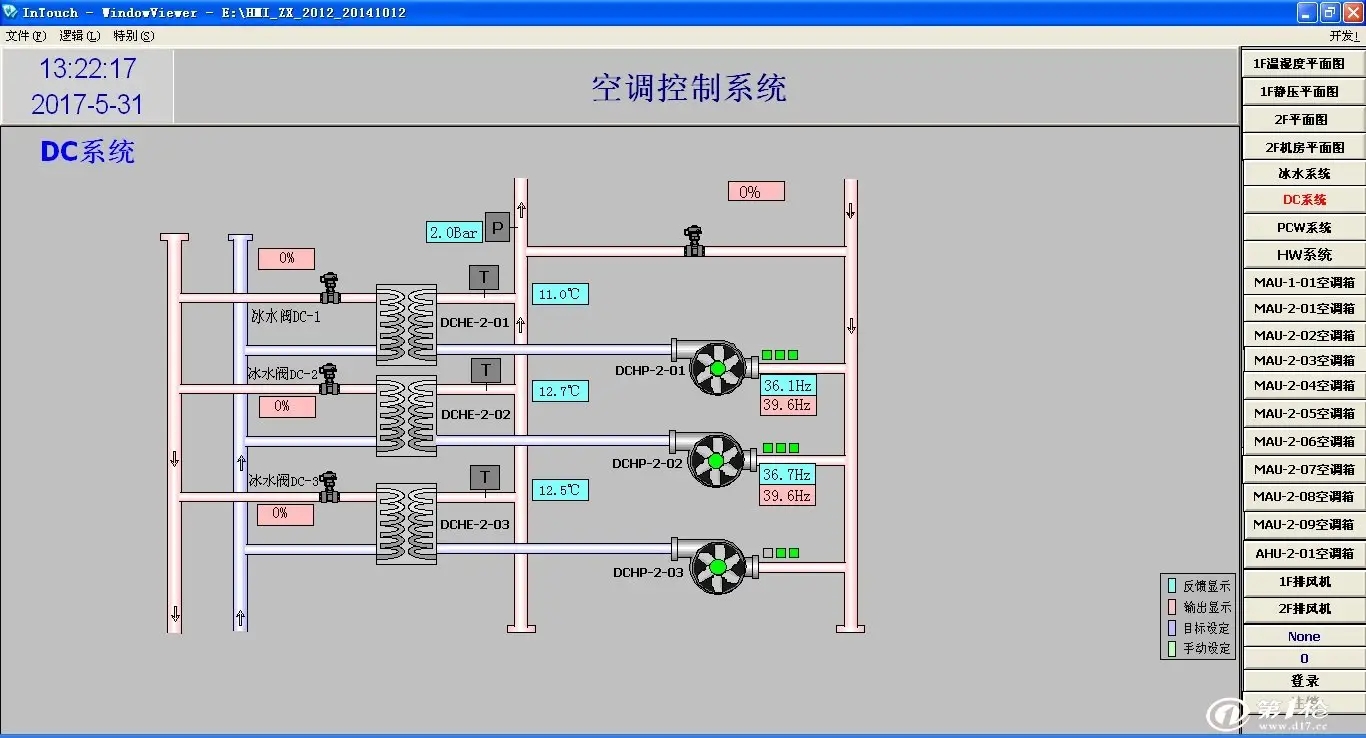
Task: Click the 0% output below 冰水阀DC-2
Action: pyautogui.click(x=287, y=406)
